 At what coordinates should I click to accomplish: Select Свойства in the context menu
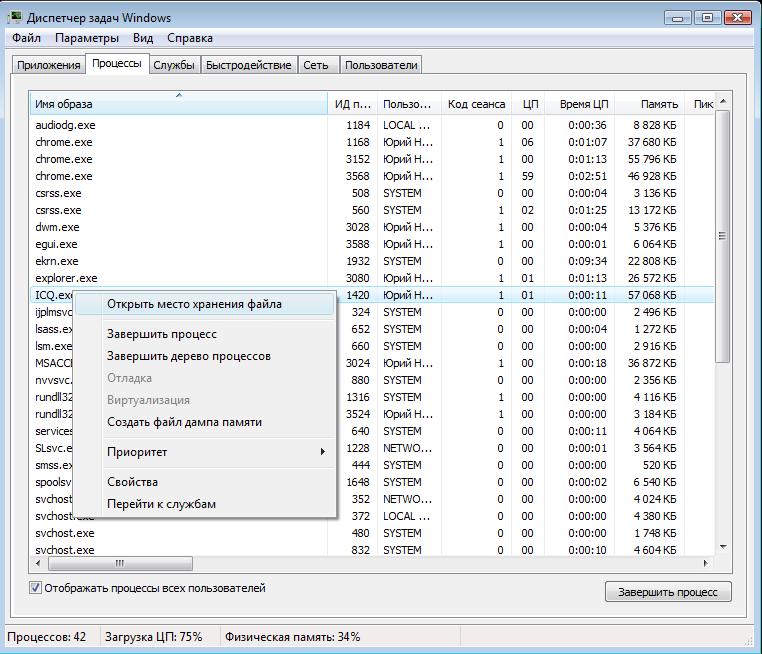(x=132, y=482)
